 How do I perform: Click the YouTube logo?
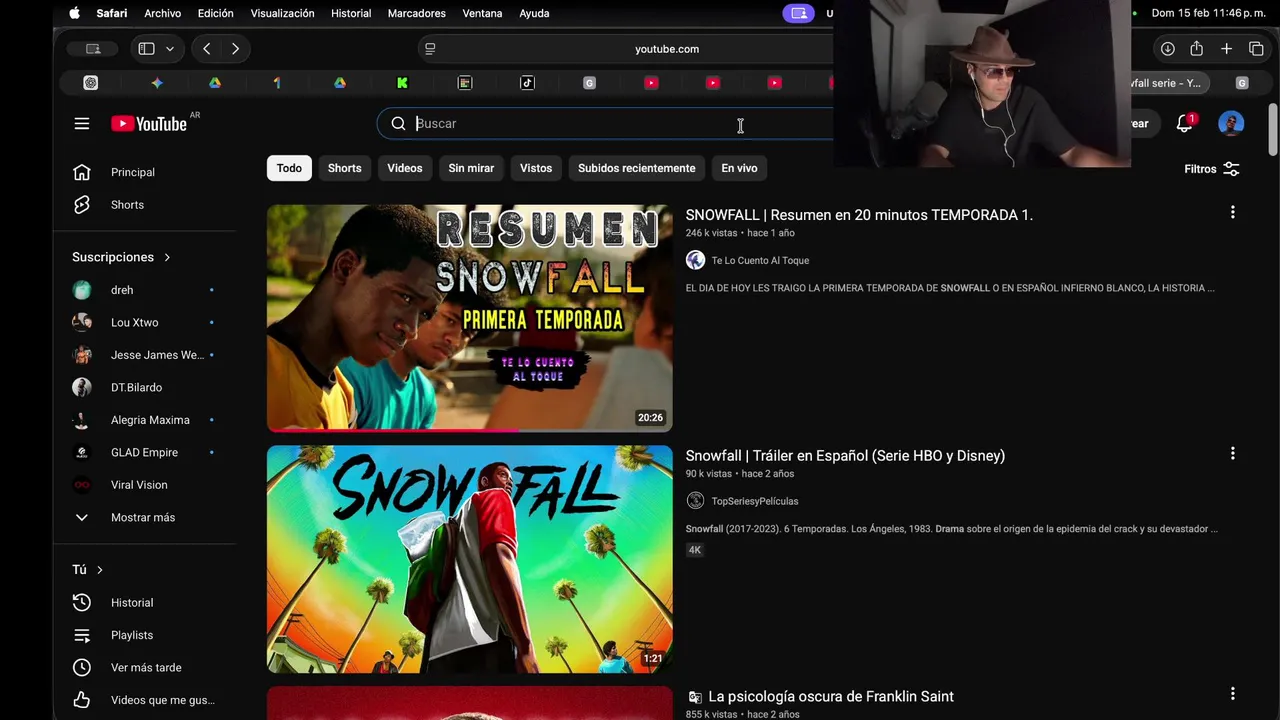[x=149, y=124]
